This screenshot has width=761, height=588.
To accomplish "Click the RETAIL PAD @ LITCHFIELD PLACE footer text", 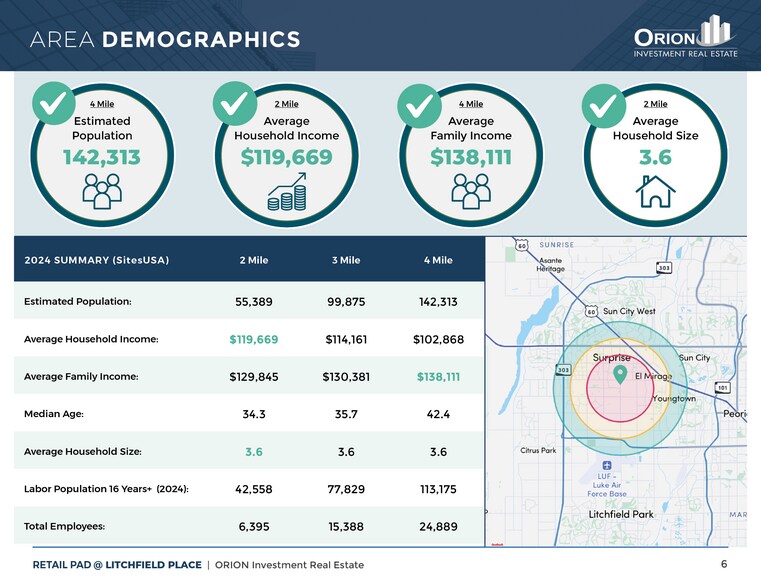I will point(118,565).
